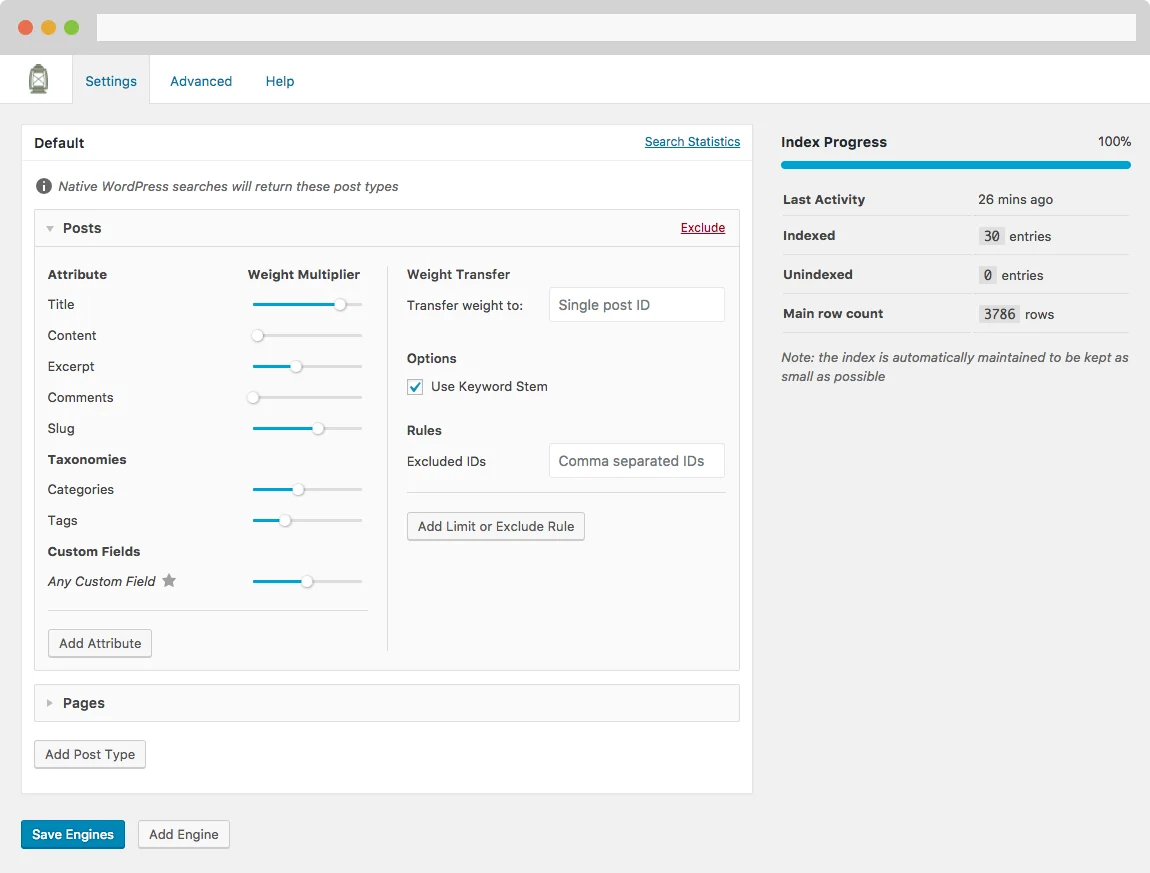Click the SearchWP lantern logo icon

[x=37, y=78]
